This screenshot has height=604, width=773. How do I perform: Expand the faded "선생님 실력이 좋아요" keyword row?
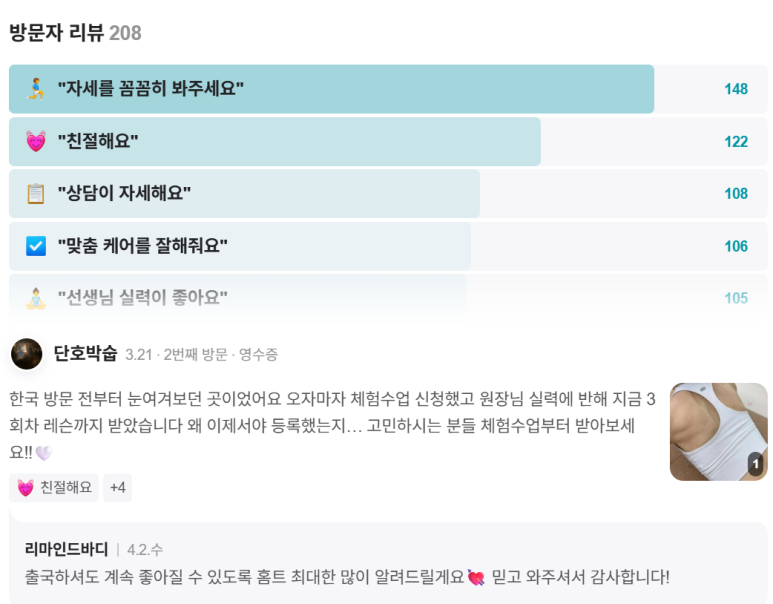pyautogui.click(x=388, y=298)
